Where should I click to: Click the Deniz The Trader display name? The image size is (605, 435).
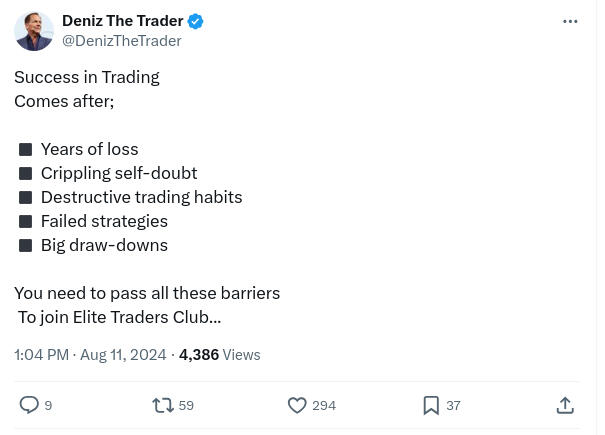tap(123, 21)
